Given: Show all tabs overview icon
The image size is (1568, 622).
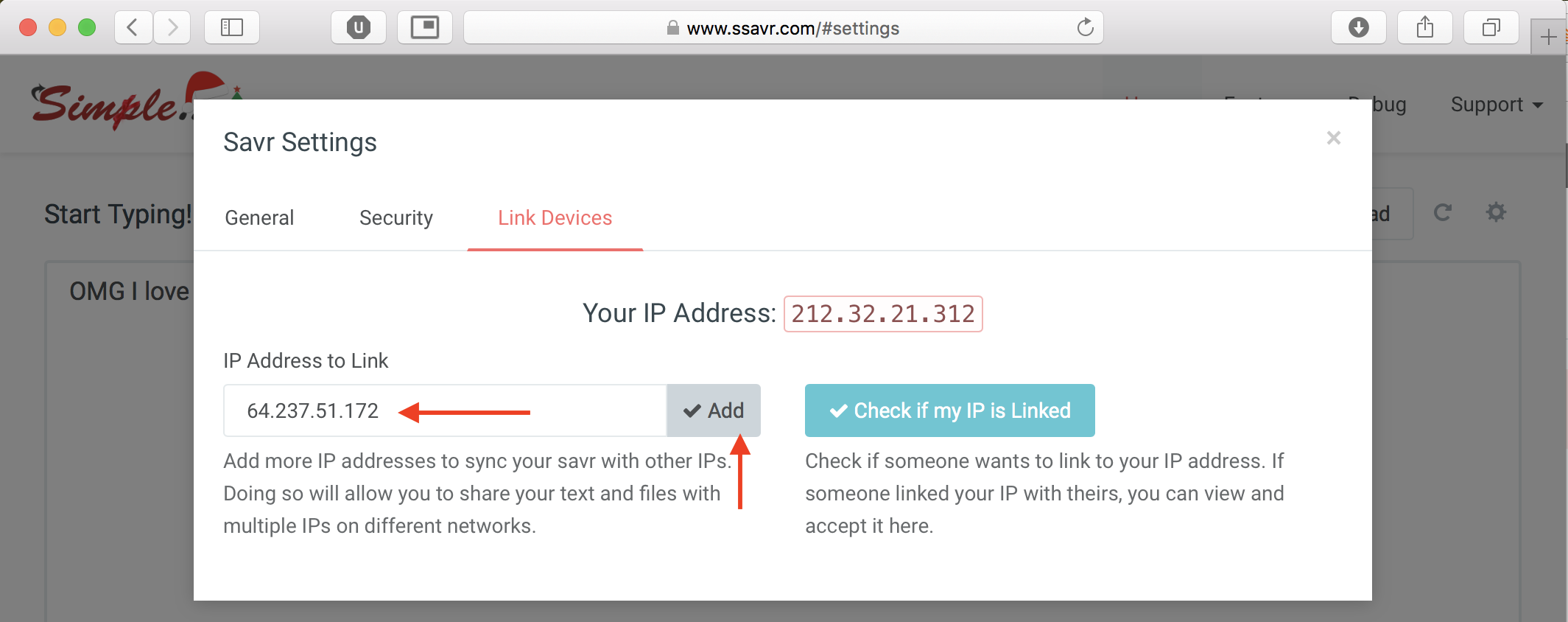Looking at the screenshot, I should coord(1491,28).
